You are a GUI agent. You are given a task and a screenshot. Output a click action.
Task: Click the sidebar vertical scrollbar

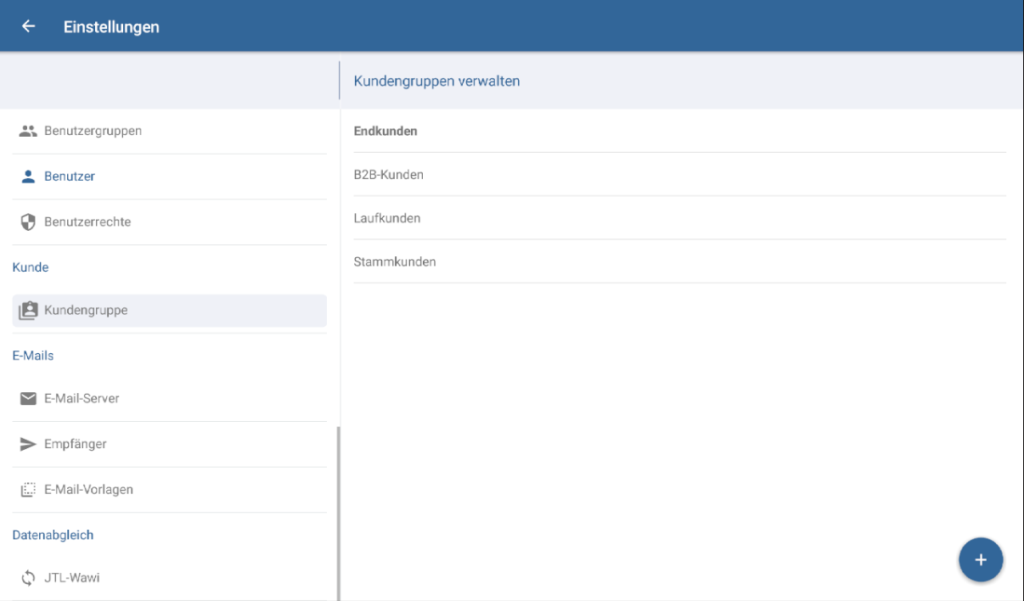338,510
